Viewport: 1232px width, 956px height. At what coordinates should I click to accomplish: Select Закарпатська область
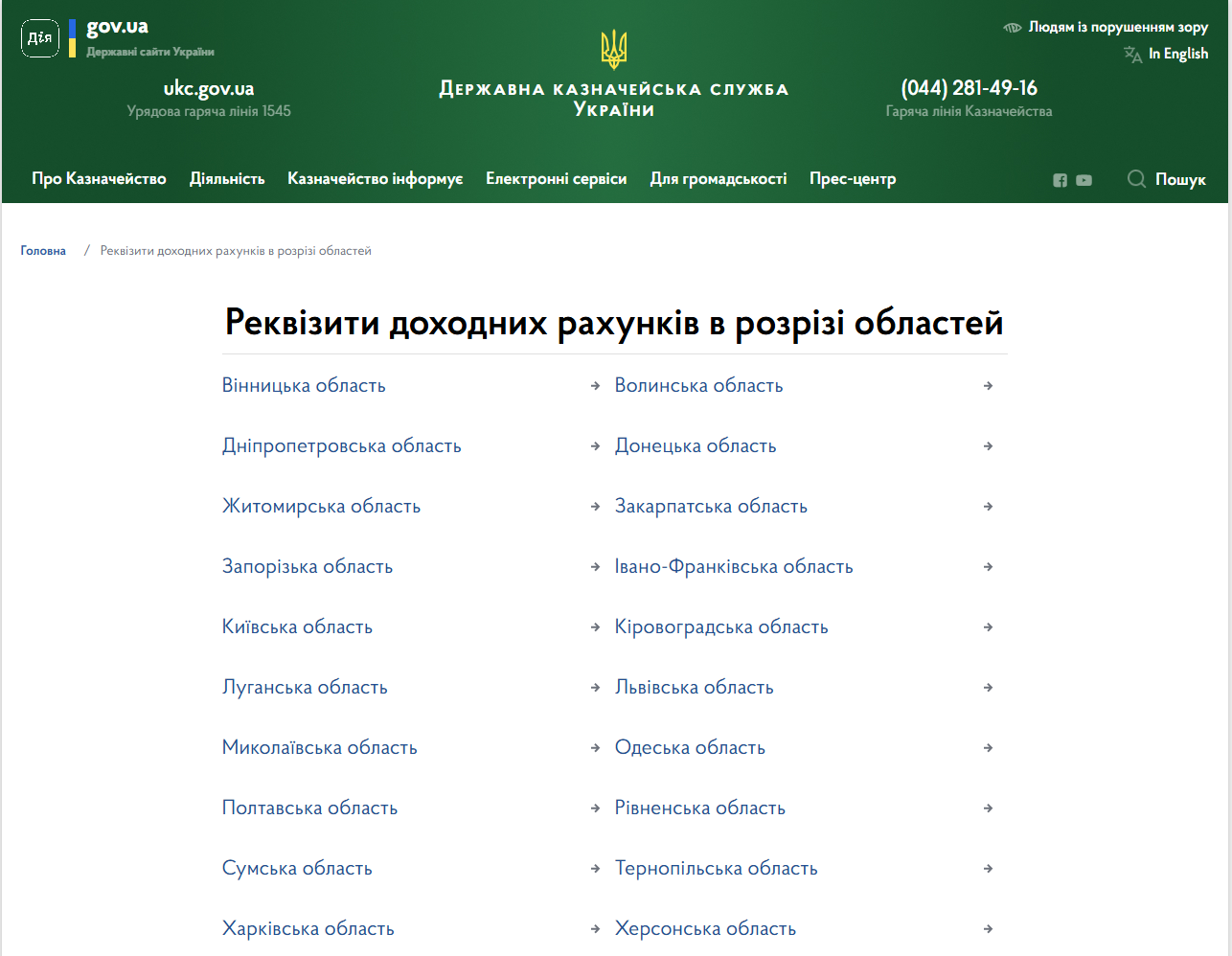pos(711,506)
